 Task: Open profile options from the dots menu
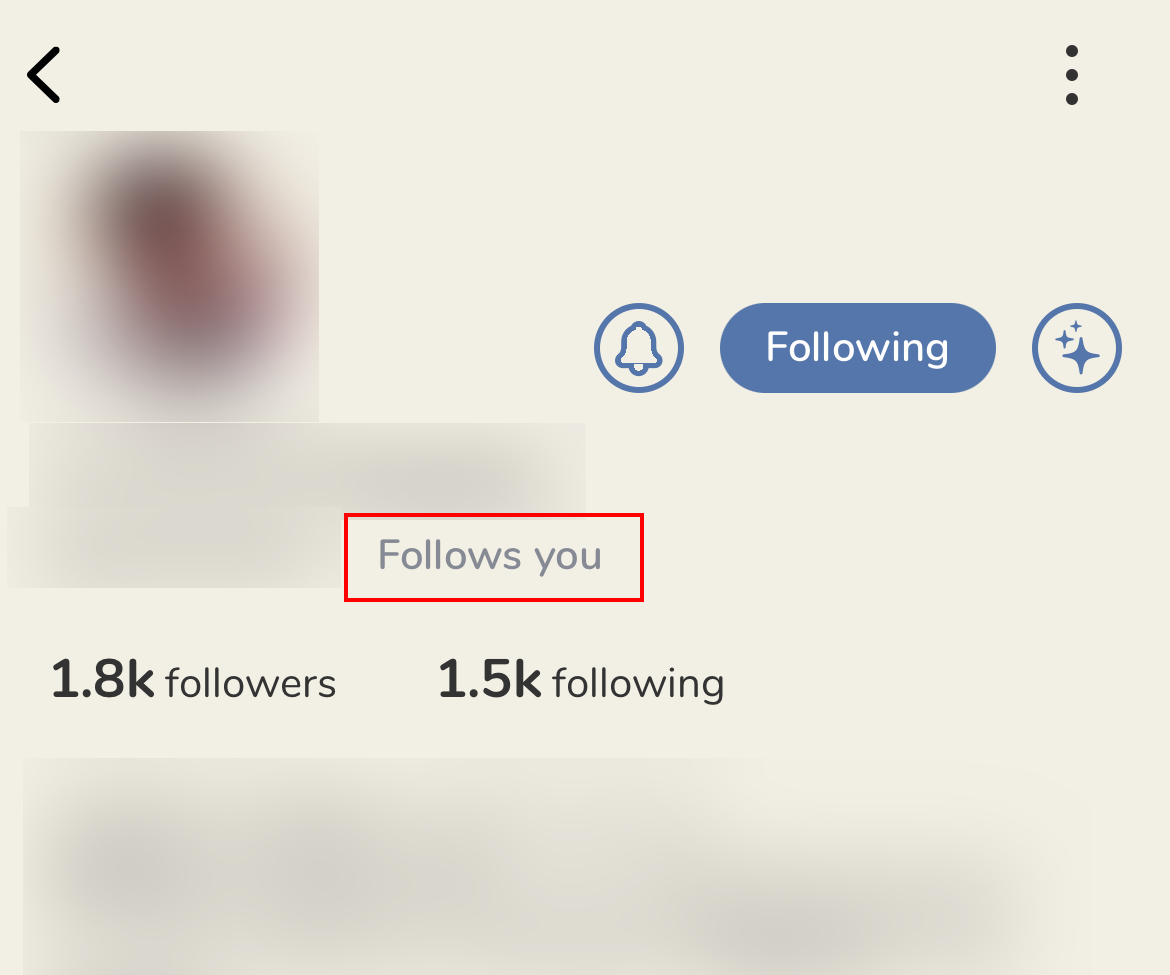click(1072, 74)
